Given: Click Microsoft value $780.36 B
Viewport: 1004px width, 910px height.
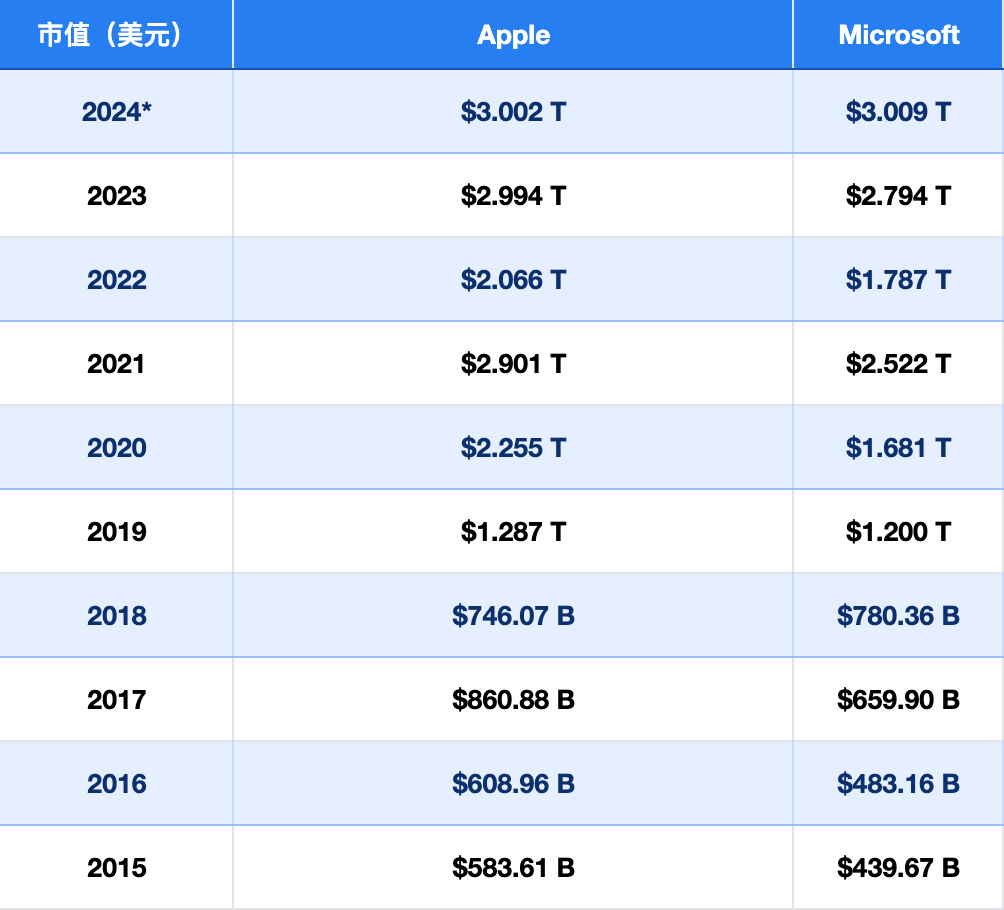Looking at the screenshot, I should tap(898, 615).
